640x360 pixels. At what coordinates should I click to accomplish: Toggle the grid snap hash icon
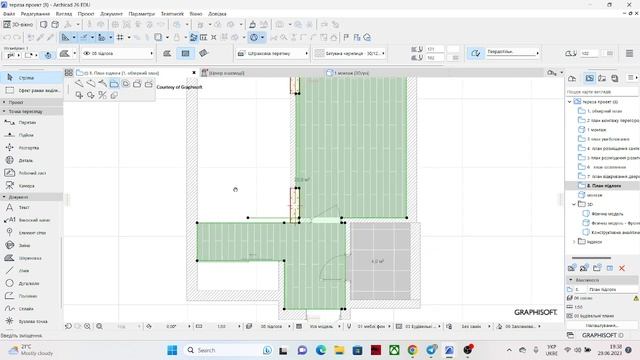tap(120, 38)
